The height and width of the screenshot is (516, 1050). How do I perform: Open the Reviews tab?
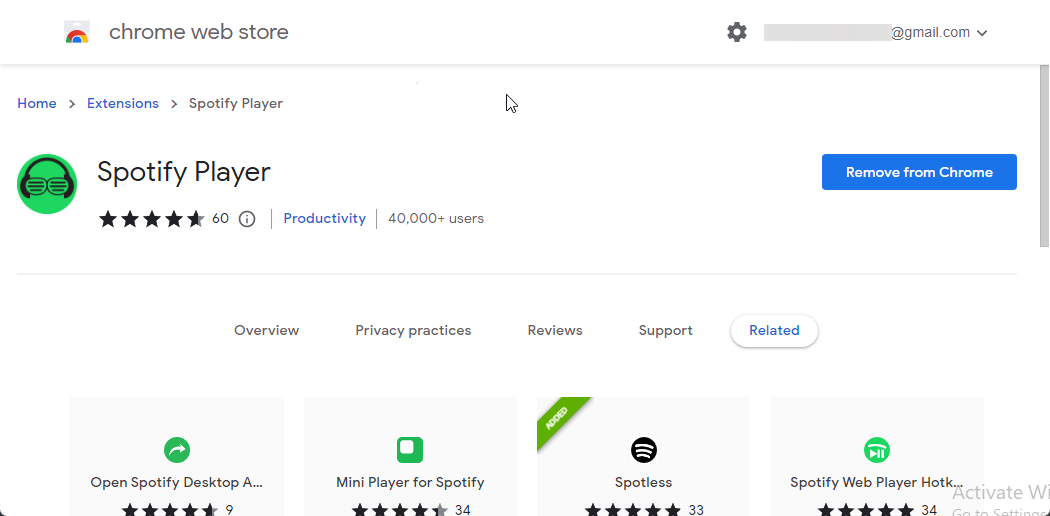(554, 331)
